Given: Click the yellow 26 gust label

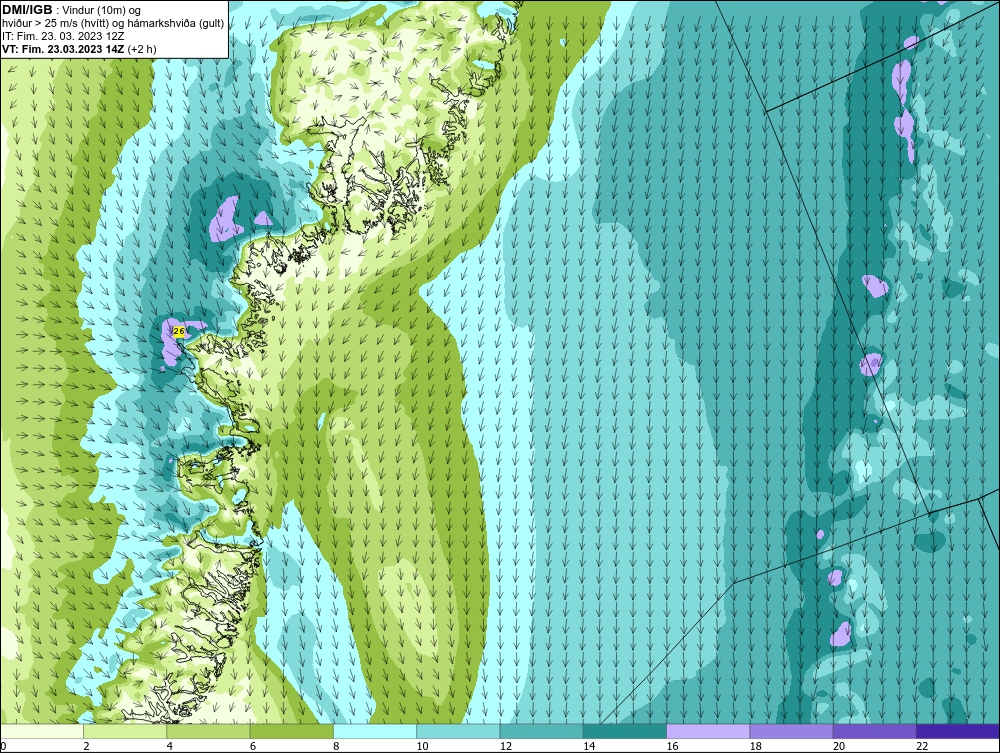Looking at the screenshot, I should tap(179, 332).
